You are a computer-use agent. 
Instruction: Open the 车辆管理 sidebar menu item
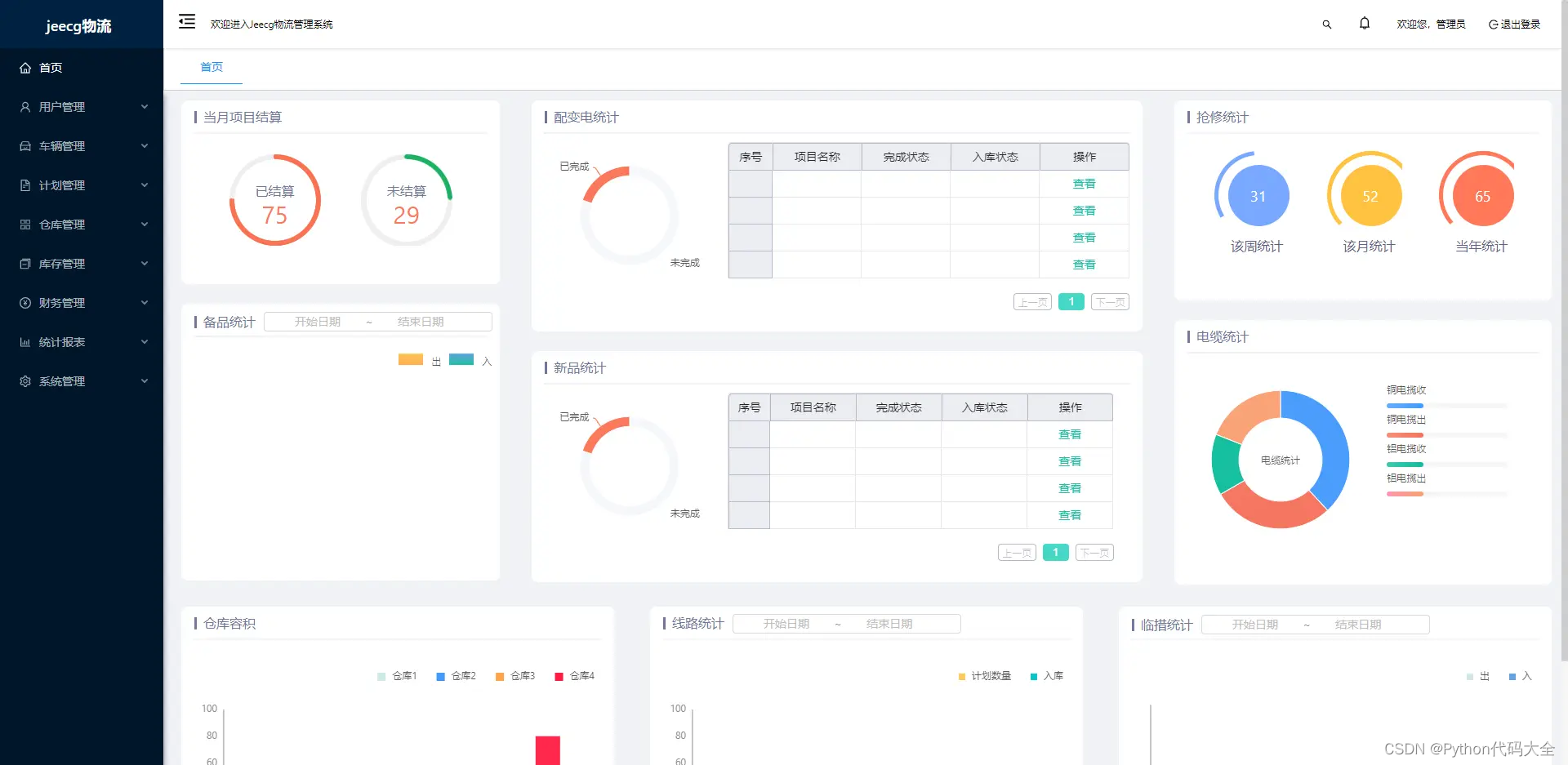[82, 146]
